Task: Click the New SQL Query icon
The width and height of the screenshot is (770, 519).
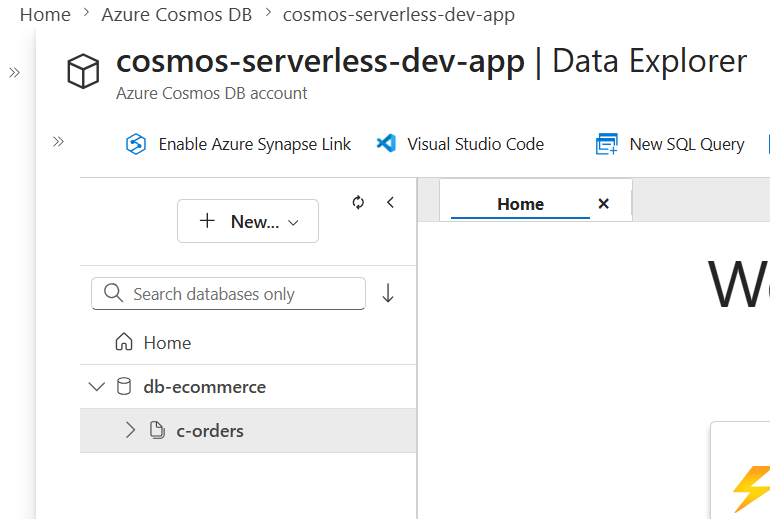Action: (606, 144)
